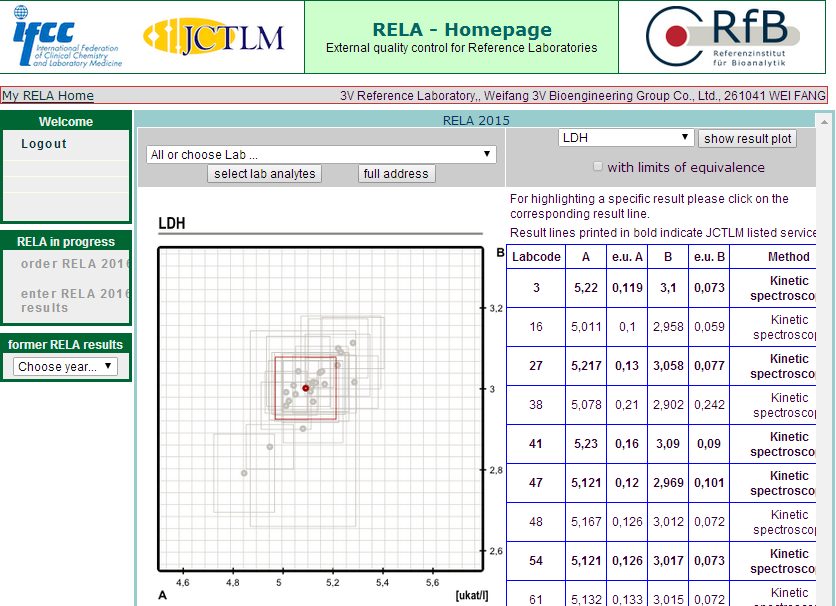Click 'select lab analytes' button
Screen dimensions: 836x606
265,174
